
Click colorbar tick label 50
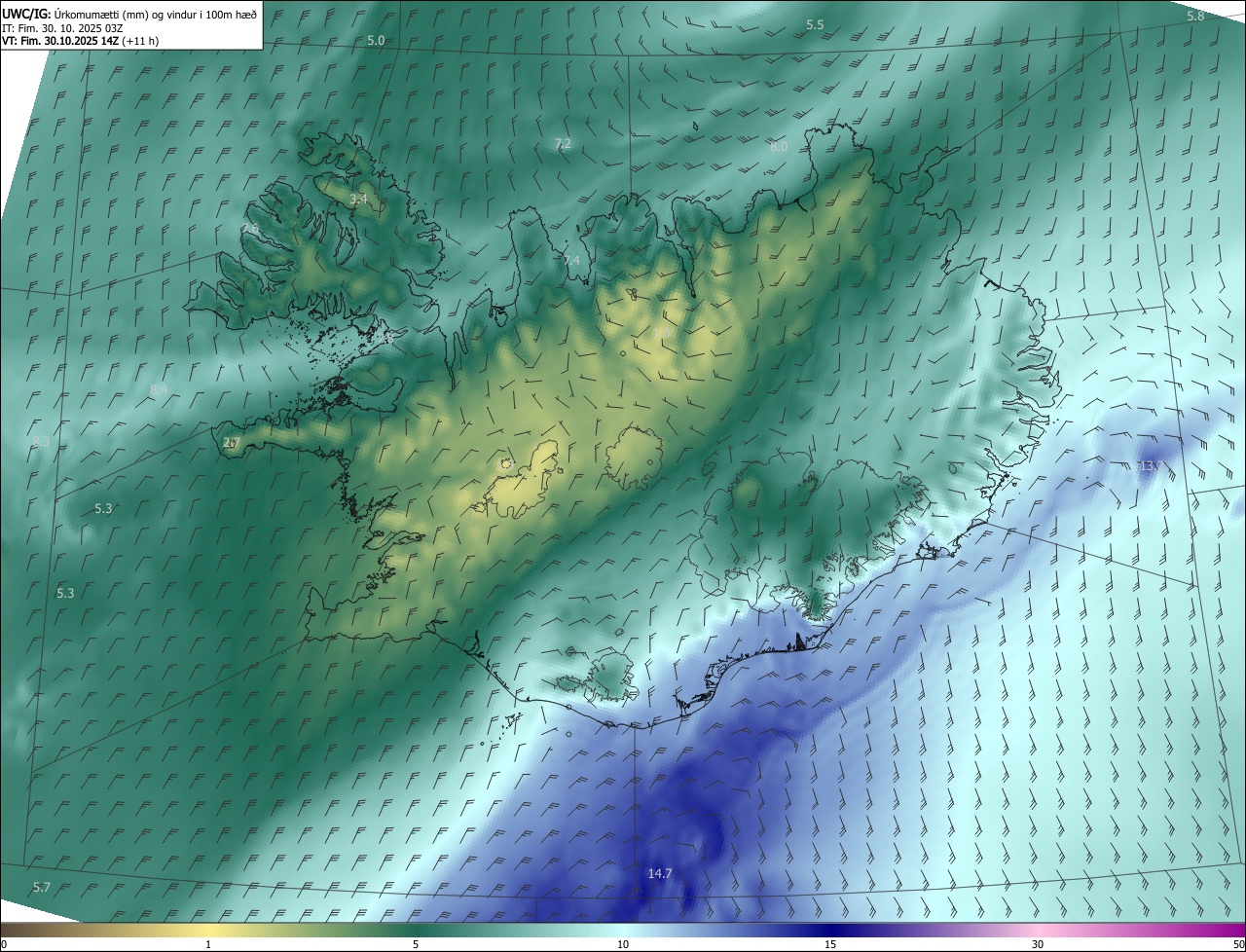(x=1237, y=944)
